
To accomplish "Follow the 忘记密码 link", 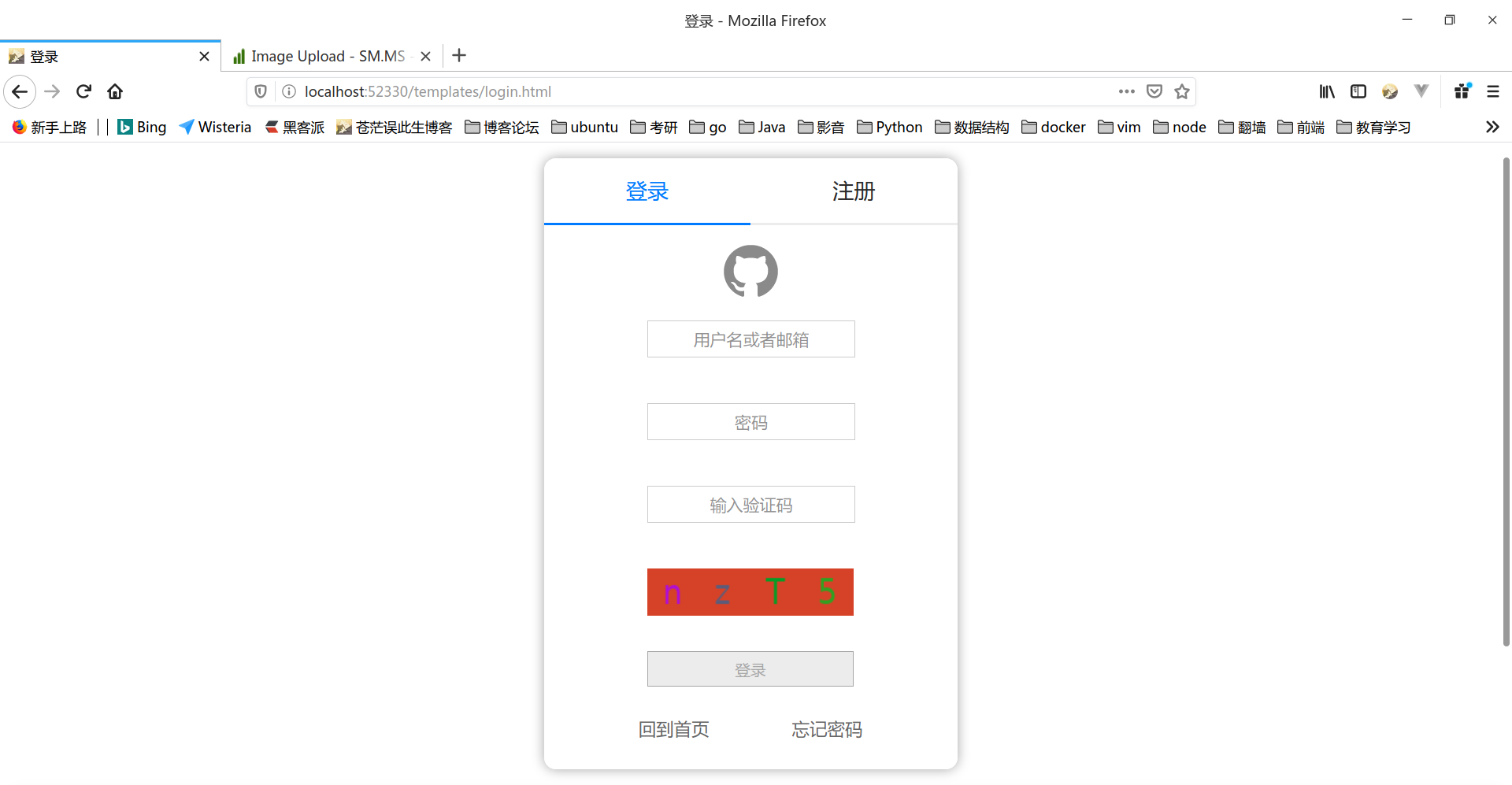I will [x=827, y=730].
